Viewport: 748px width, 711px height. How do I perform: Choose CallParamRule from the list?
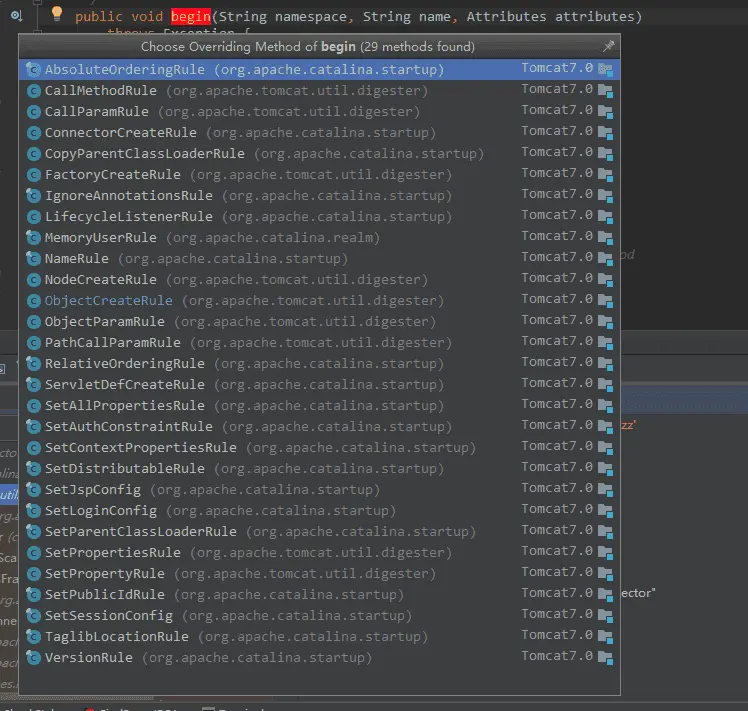[319, 111]
